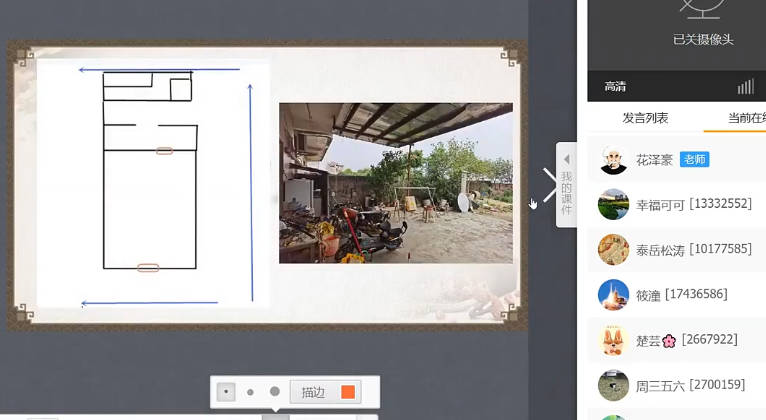The height and width of the screenshot is (420, 766).
Task: Check the signal strength bars icon
Action: (x=746, y=86)
